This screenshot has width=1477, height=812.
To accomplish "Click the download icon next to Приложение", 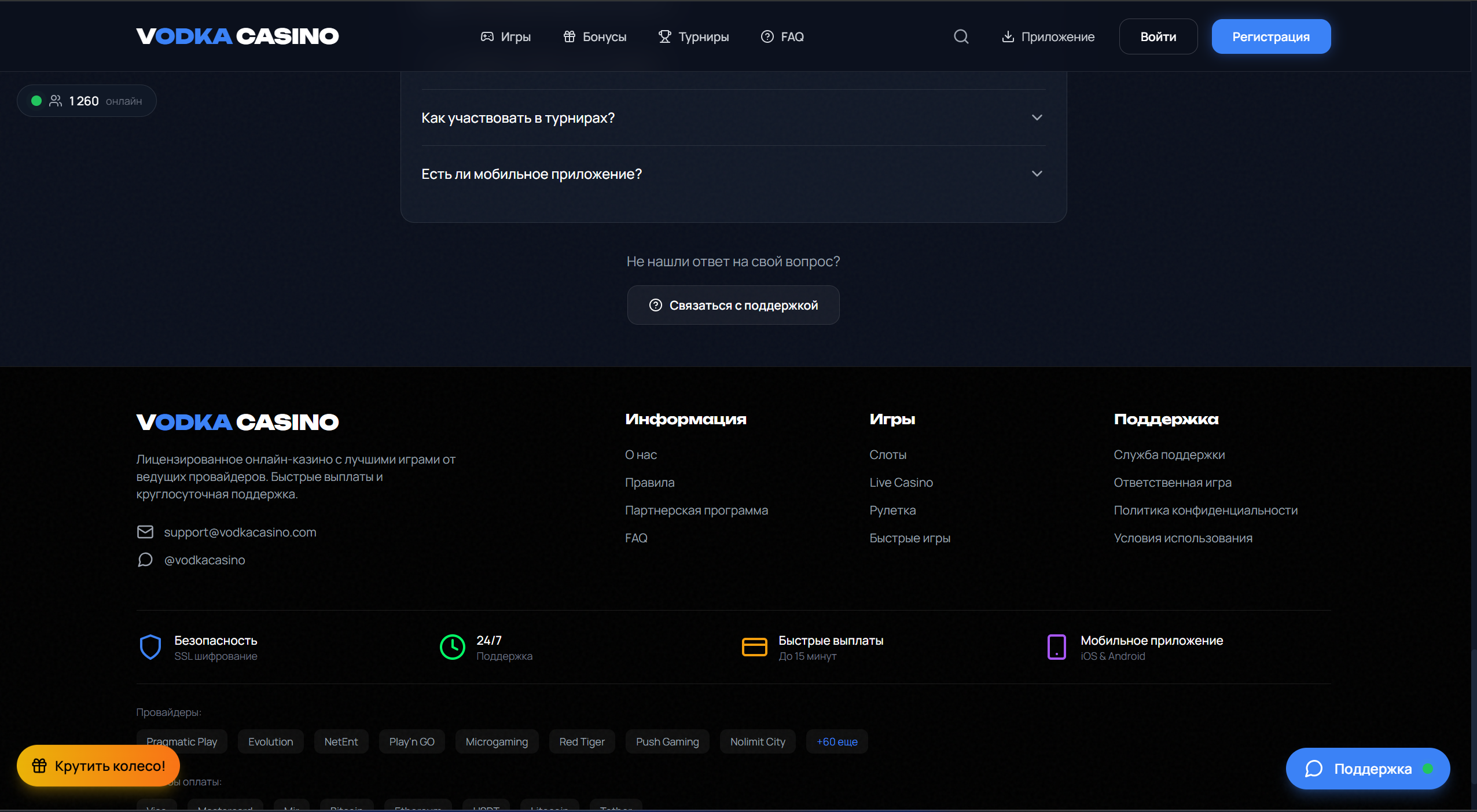I will [x=1008, y=36].
